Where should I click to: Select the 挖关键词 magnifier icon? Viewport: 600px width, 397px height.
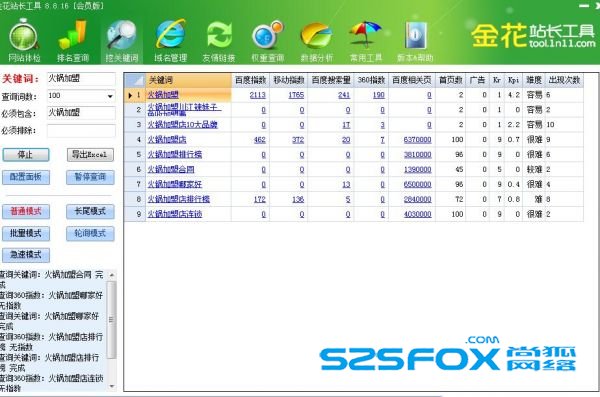pos(122,42)
